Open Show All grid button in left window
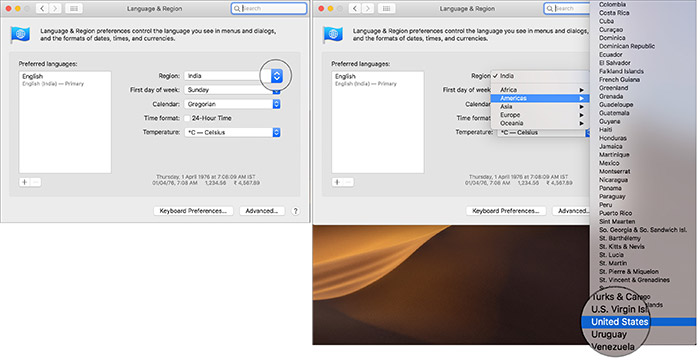 (74, 8)
